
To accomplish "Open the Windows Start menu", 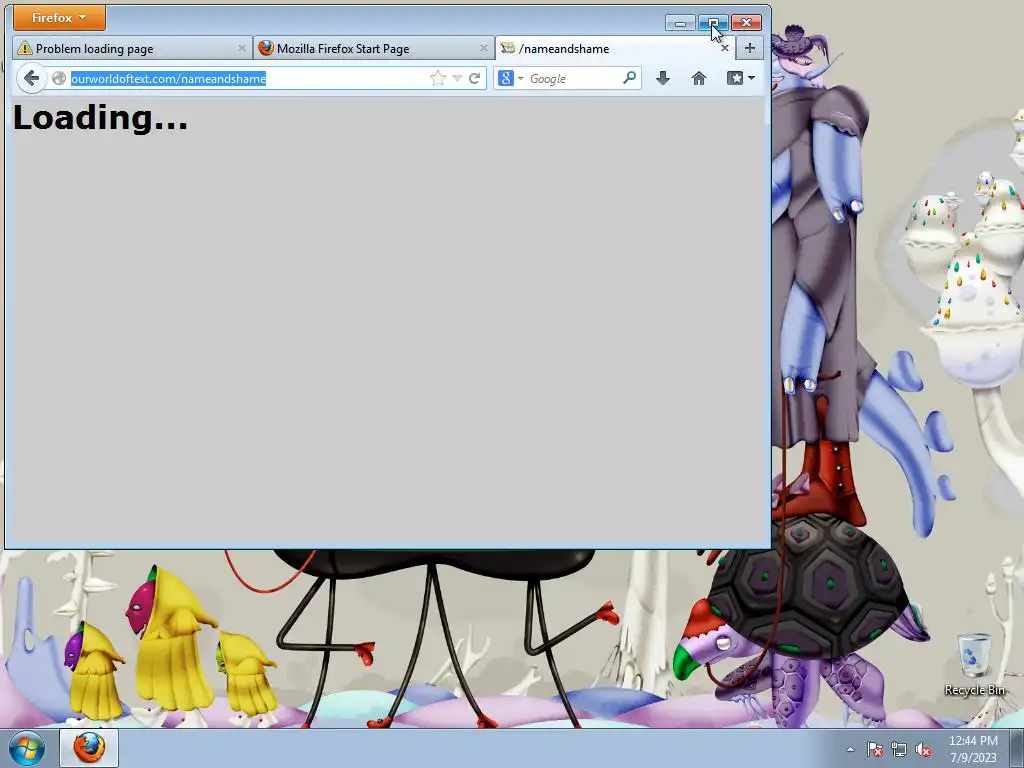I will point(27,748).
